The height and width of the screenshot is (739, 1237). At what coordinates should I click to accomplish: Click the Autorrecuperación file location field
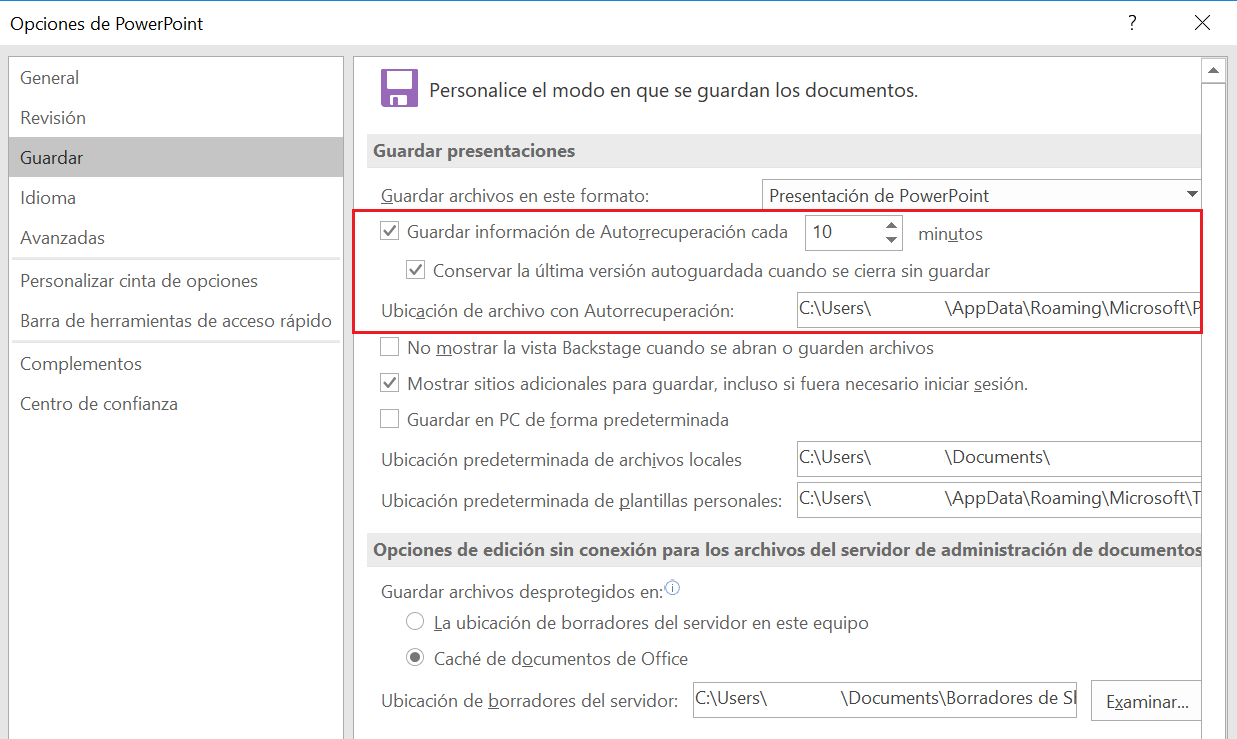pyautogui.click(x=998, y=308)
